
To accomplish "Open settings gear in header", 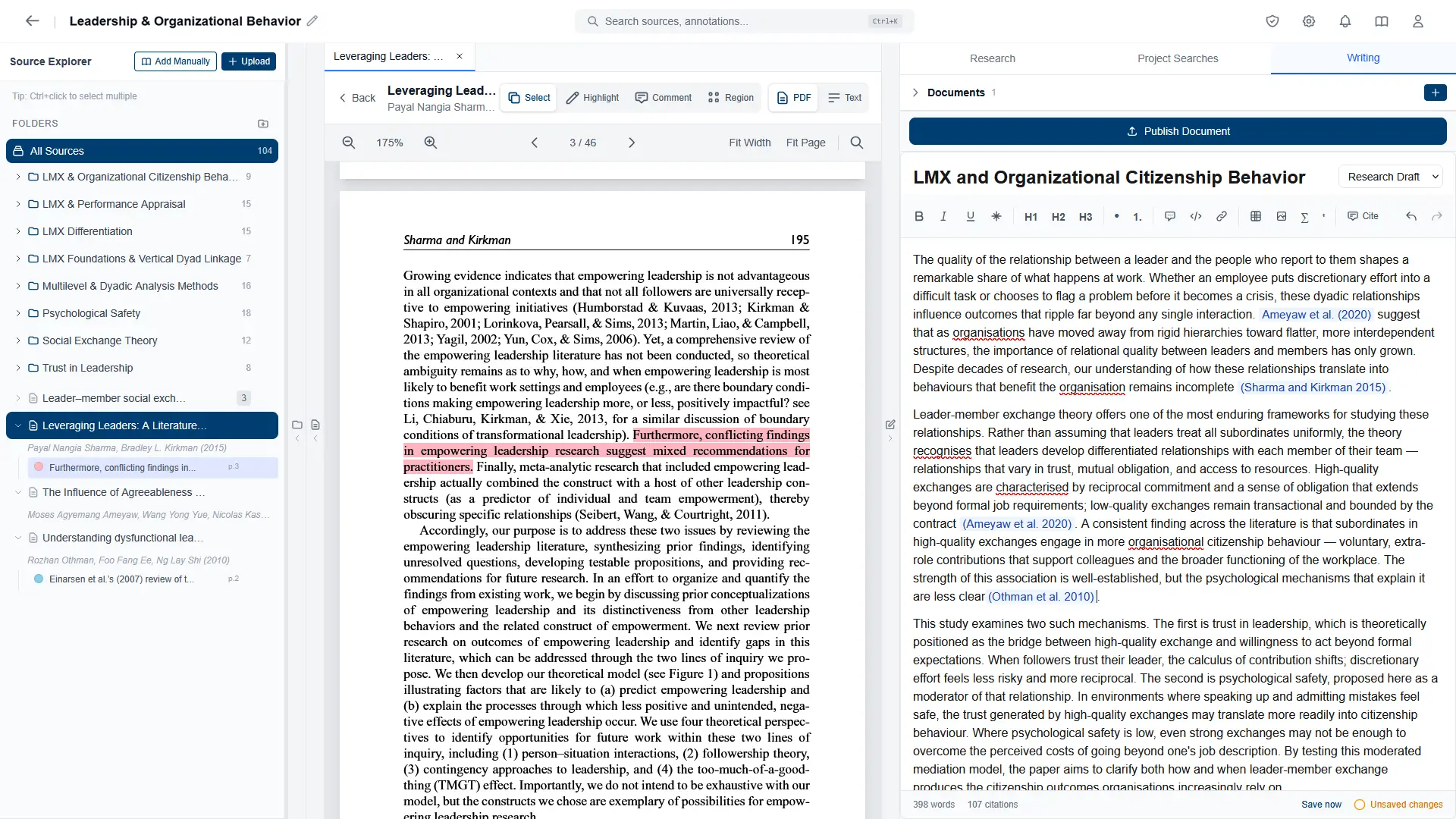I will click(x=1309, y=21).
